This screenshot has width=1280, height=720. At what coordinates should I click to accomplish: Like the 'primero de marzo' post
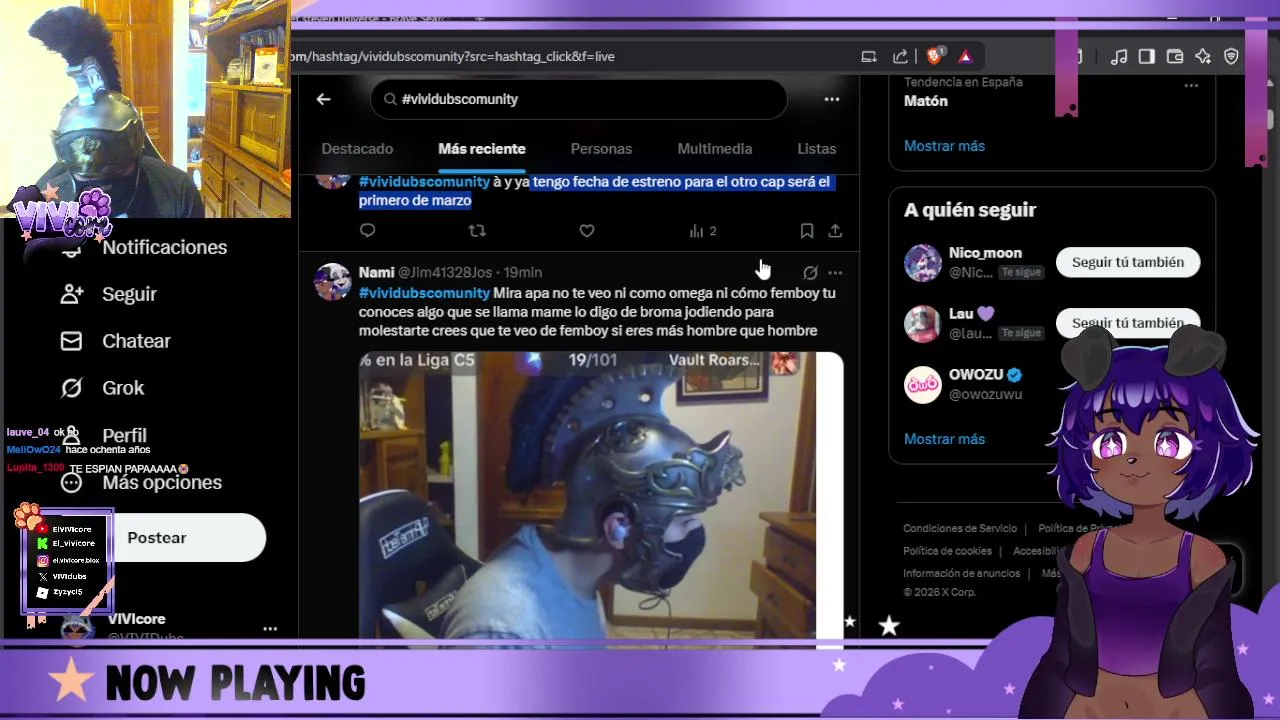(x=587, y=231)
